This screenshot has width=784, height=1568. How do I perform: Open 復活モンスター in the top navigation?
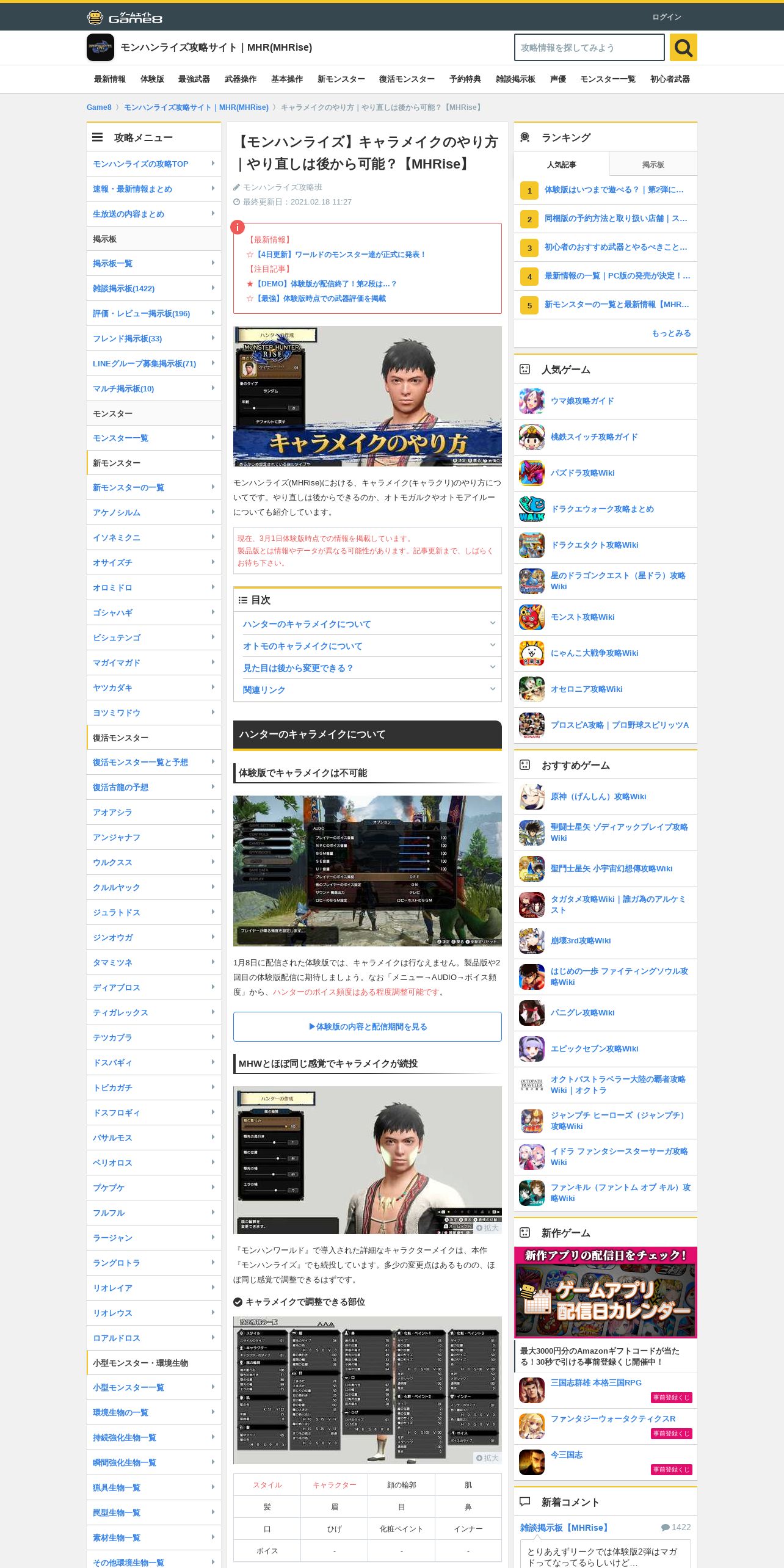tap(407, 79)
